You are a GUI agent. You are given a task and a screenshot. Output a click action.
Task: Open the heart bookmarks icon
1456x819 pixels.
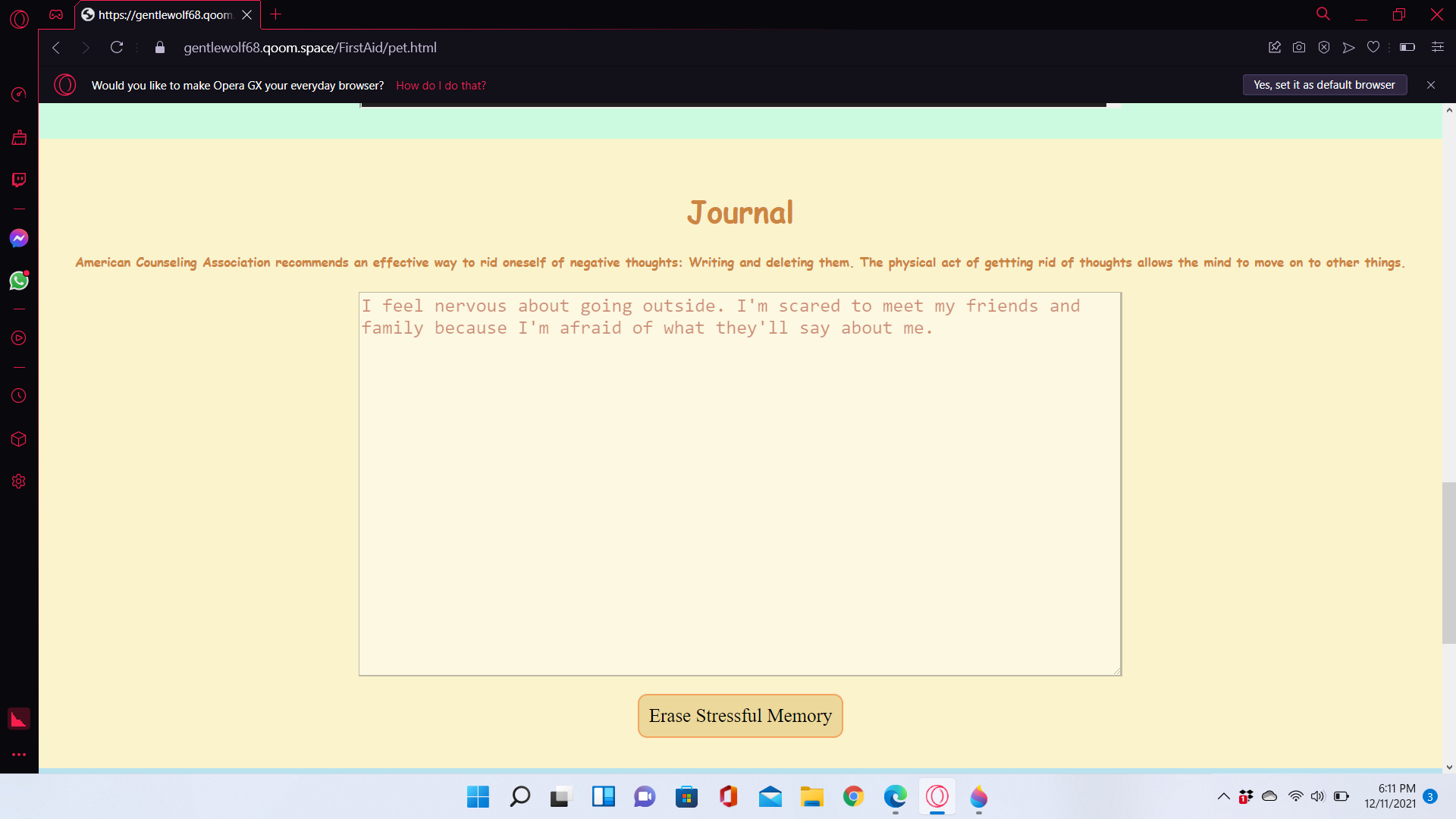coord(1373,47)
